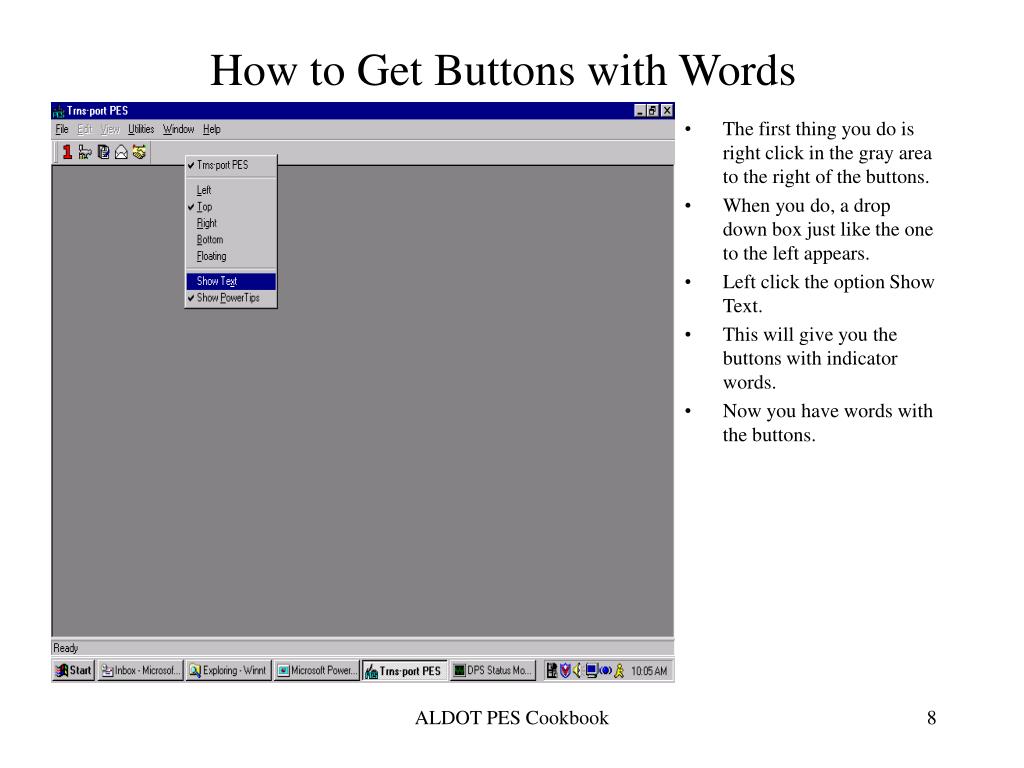Restore the Trns-port PES window size
1024x768 pixels.
coord(652,111)
